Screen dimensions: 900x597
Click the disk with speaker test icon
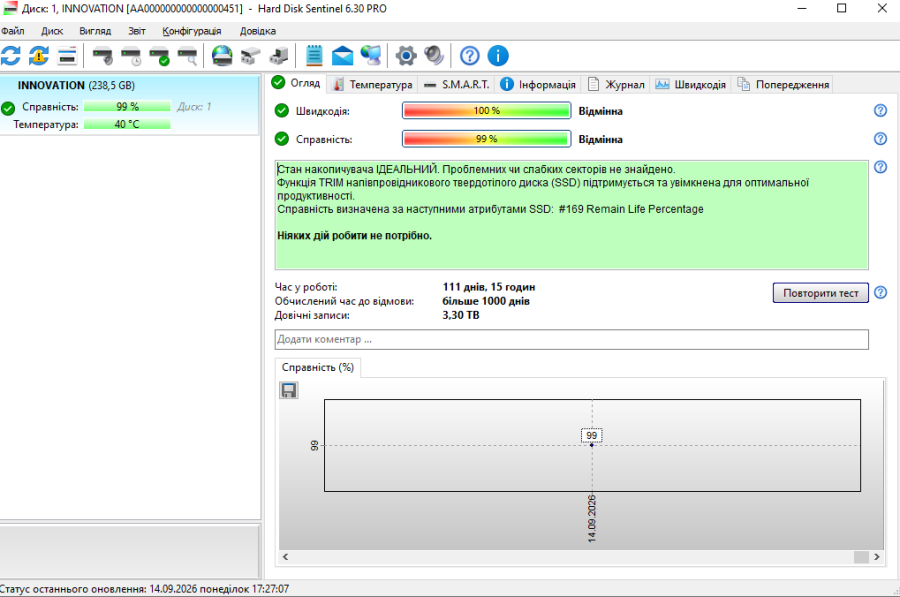tap(103, 56)
